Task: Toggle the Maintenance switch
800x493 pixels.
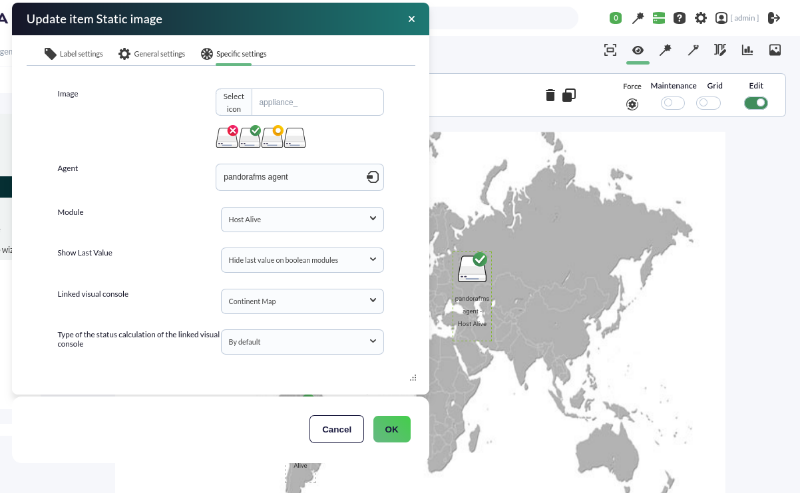Action: coord(672,103)
